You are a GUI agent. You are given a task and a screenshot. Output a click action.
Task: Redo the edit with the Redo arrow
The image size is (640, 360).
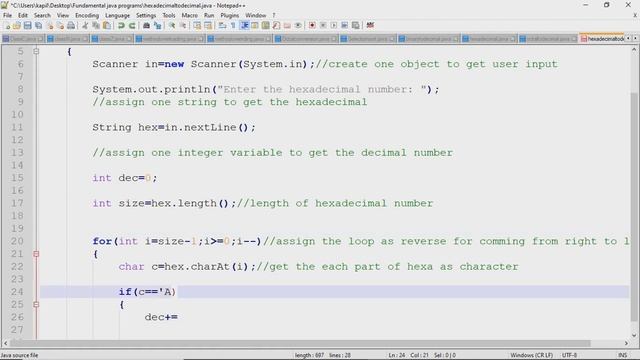coord(132,26)
